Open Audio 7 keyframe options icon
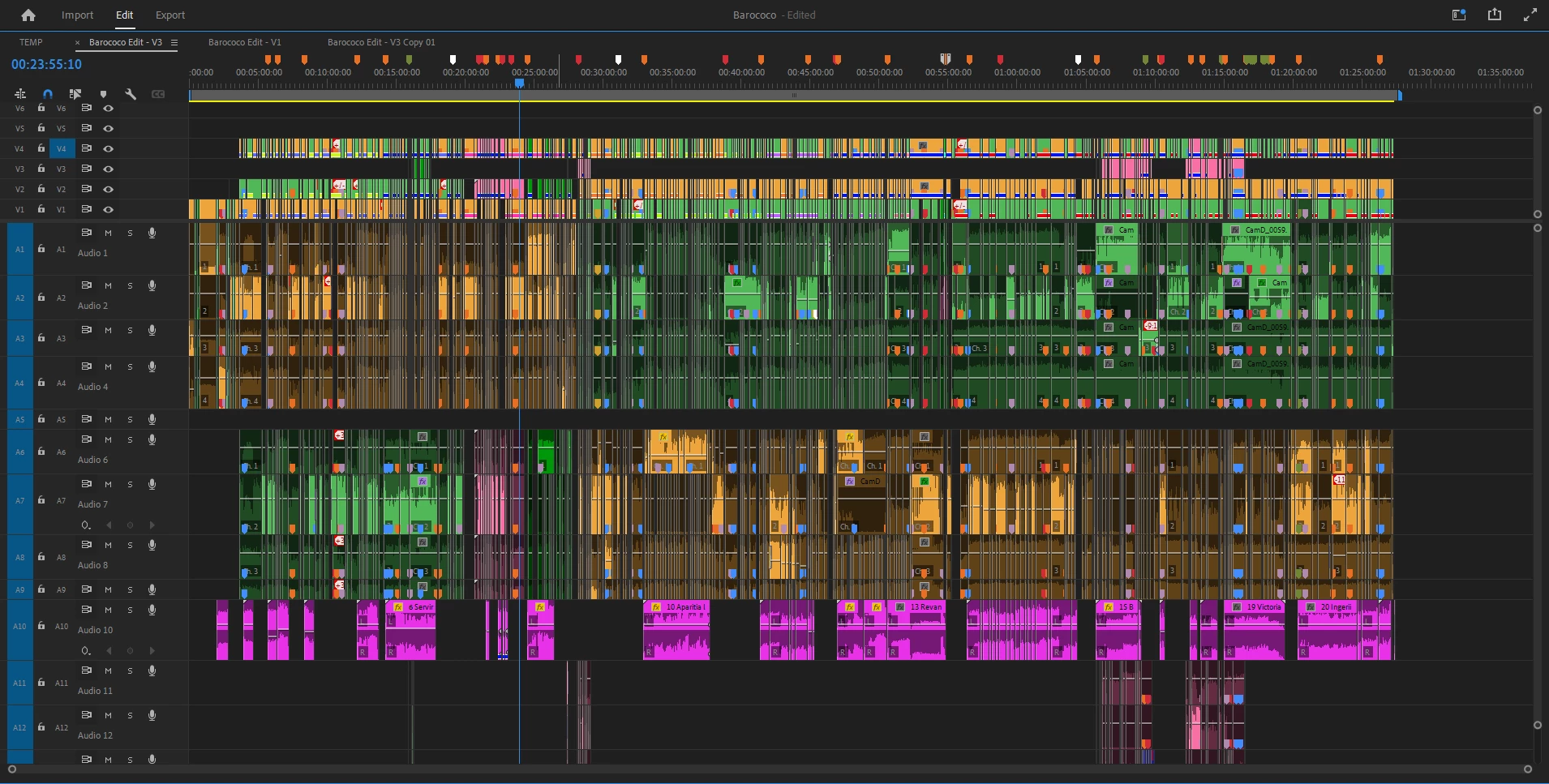 click(86, 525)
